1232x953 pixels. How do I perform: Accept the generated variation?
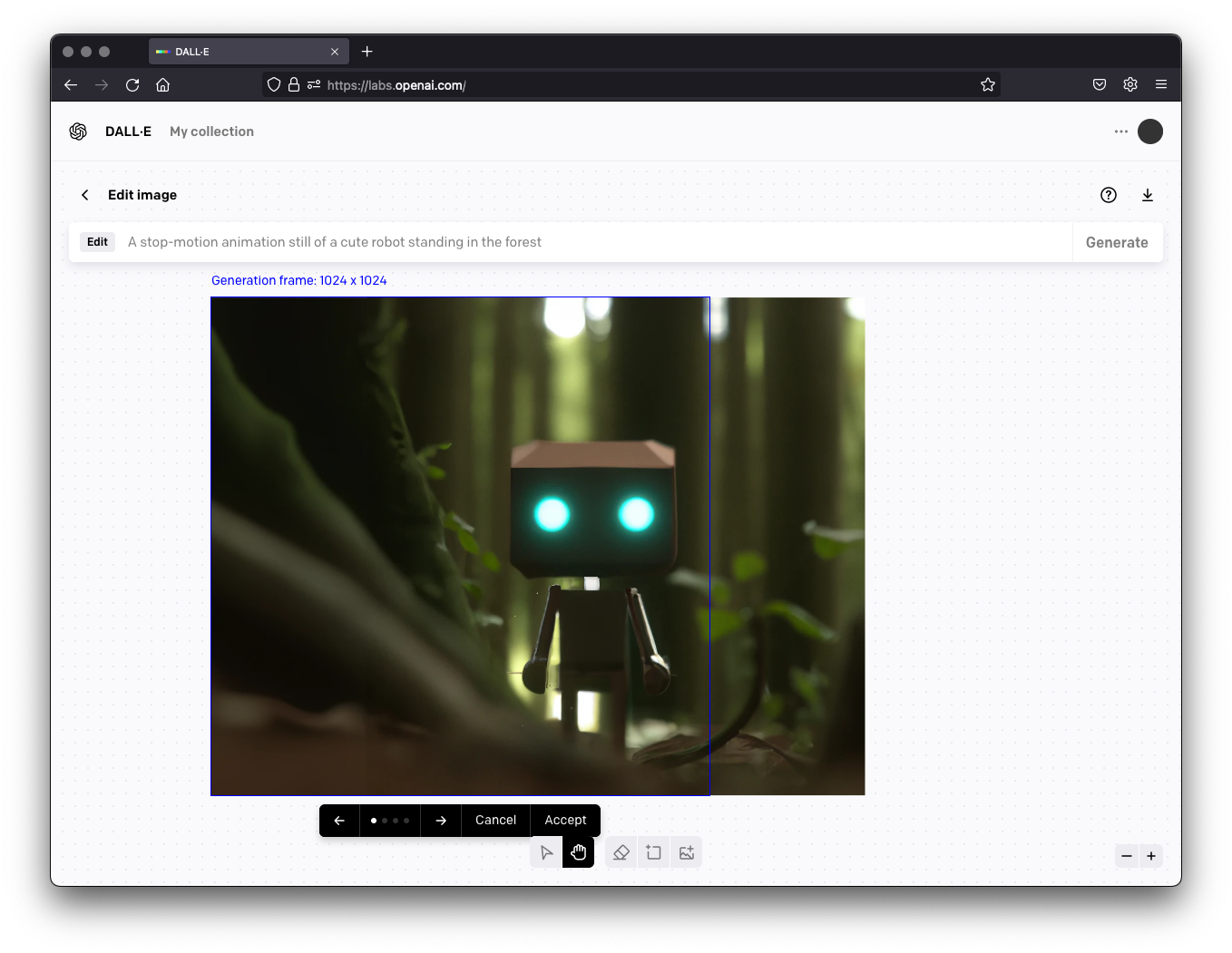(x=565, y=821)
